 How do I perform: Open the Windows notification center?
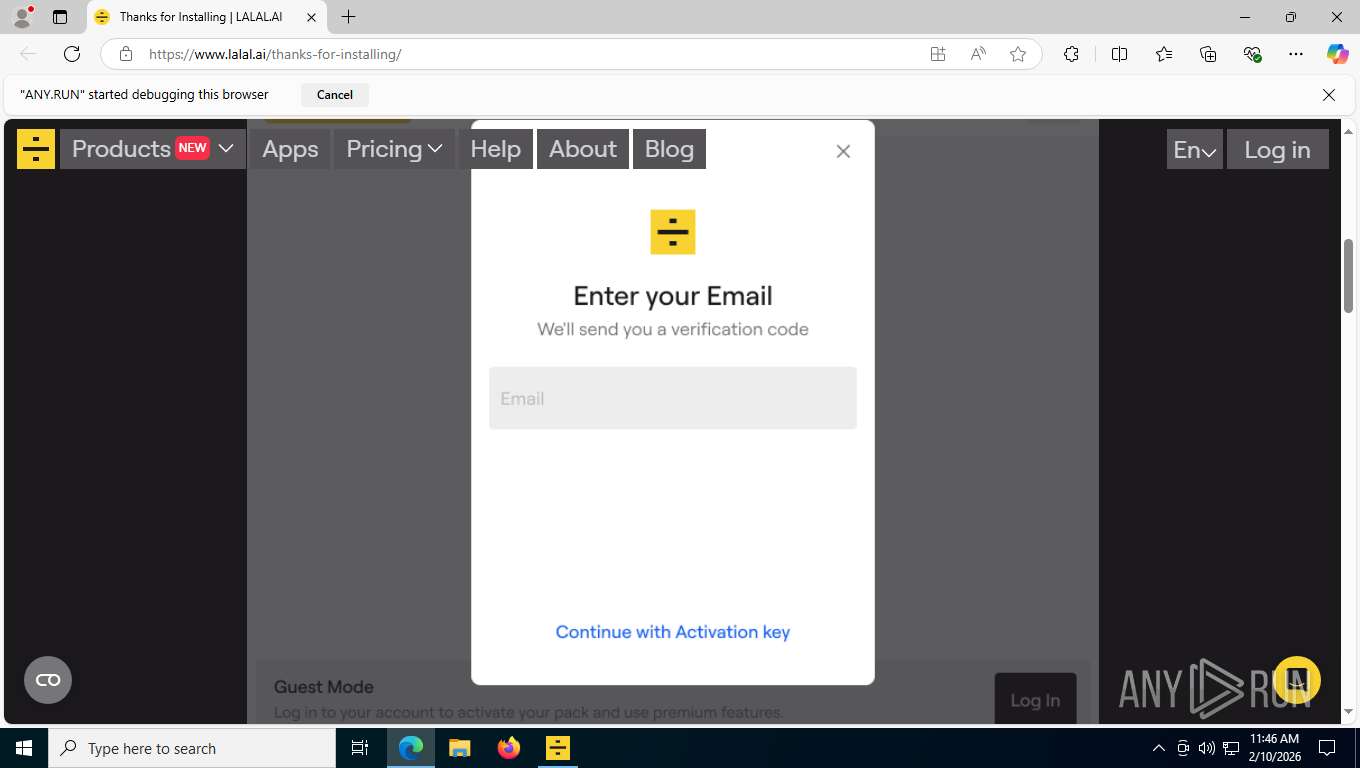(1327, 748)
